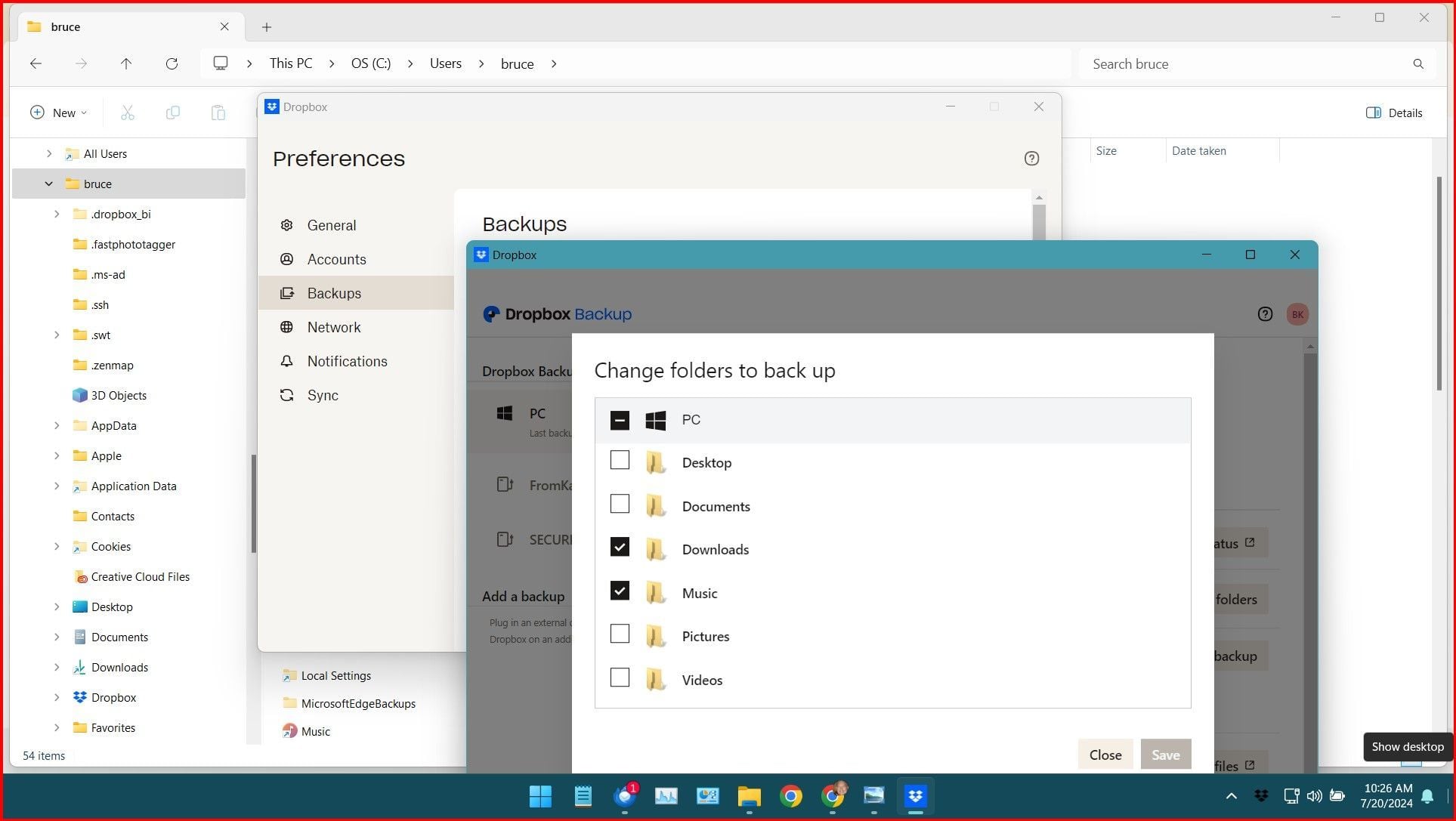Screen dimensions: 1456x821
Task: Expand the .dropbox_bi tree folder
Action: coord(57,214)
